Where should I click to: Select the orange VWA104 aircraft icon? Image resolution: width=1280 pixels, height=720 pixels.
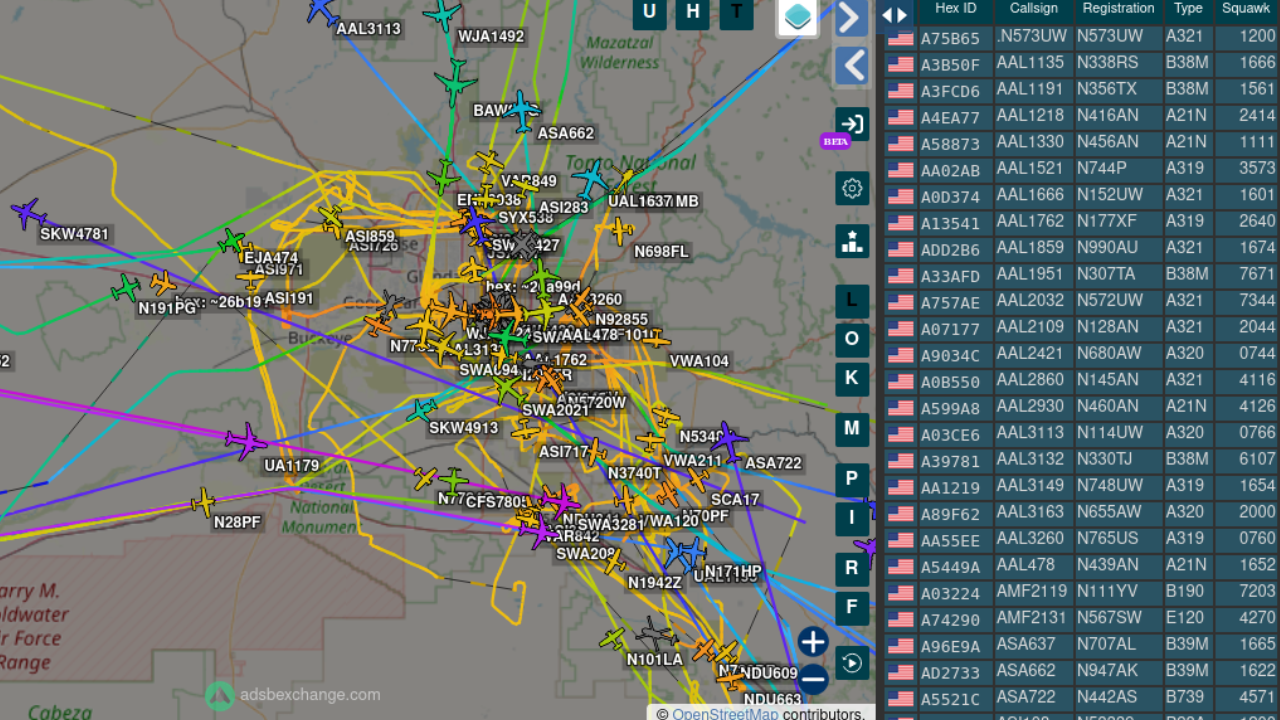[x=656, y=340]
